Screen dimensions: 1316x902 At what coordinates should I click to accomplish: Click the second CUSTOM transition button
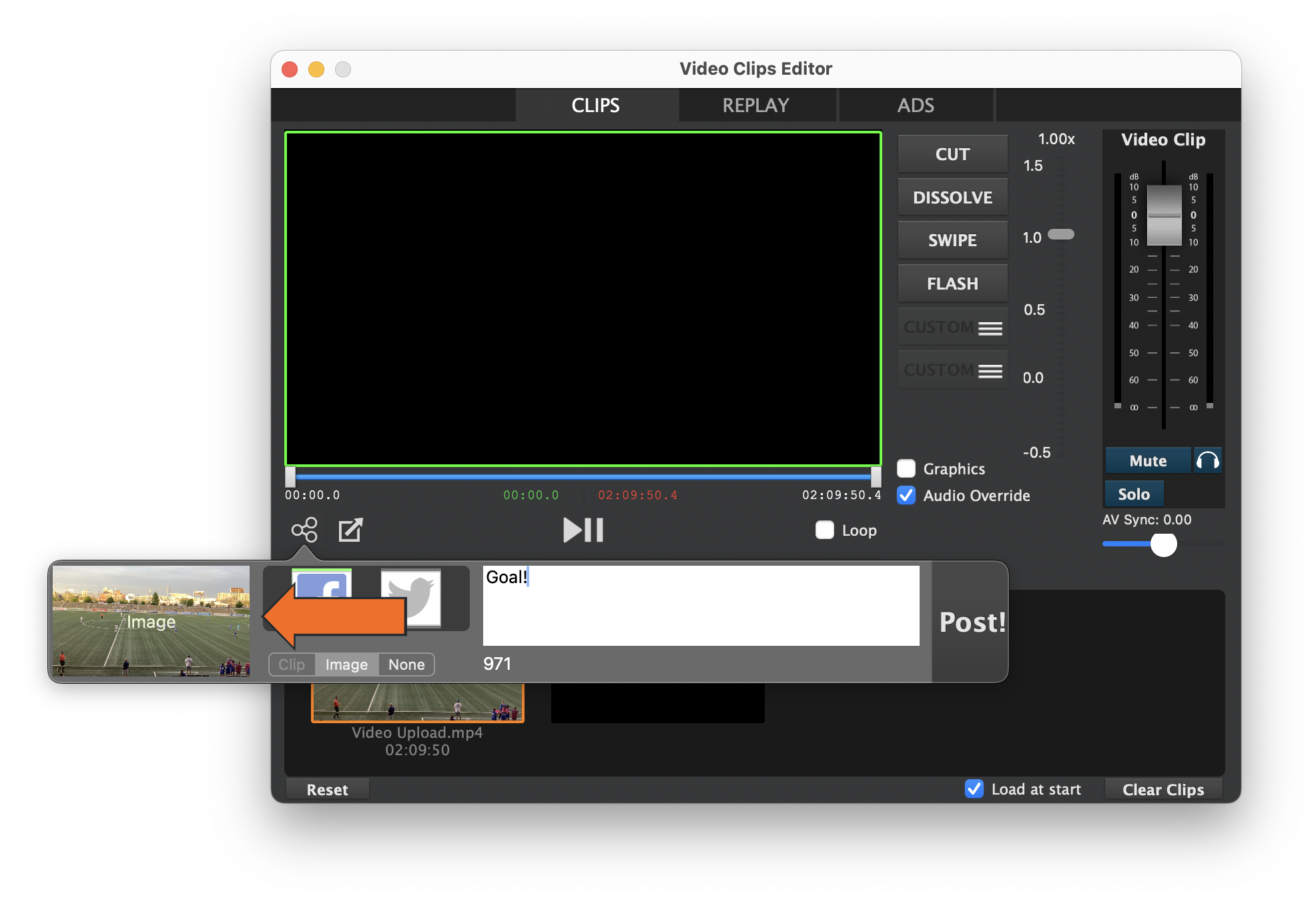(952, 369)
